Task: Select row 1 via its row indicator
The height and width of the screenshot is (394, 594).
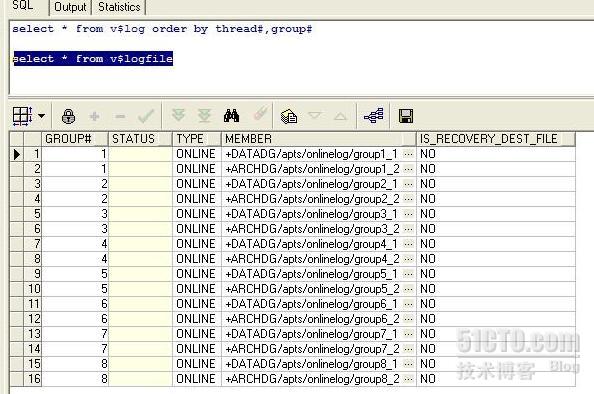Action: [x=17, y=154]
